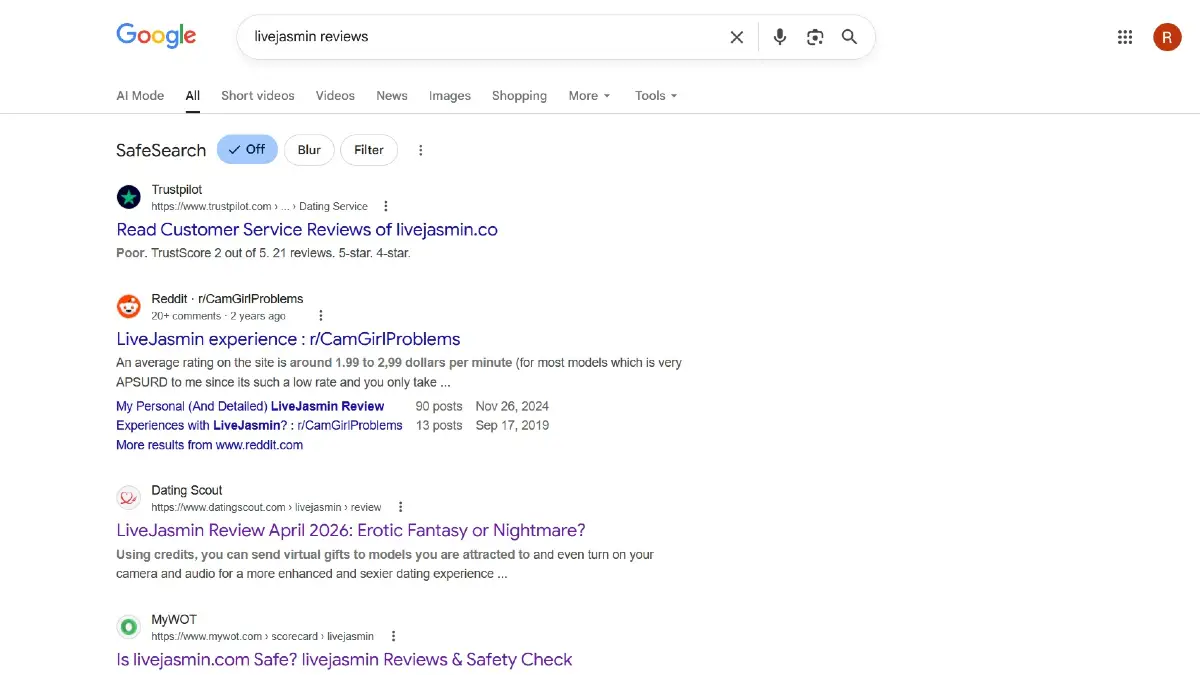
Task: Click the Google logo
Action: [156, 36]
